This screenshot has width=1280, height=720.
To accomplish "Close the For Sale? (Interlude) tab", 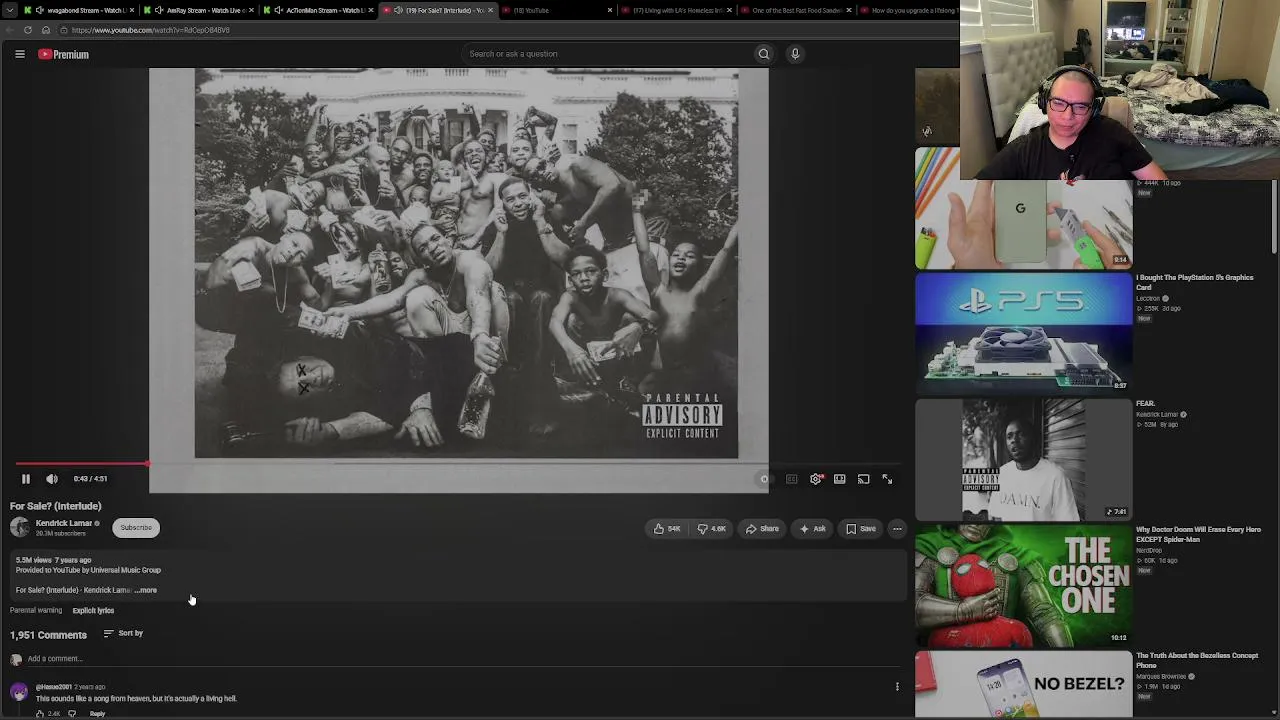I will coord(490,10).
